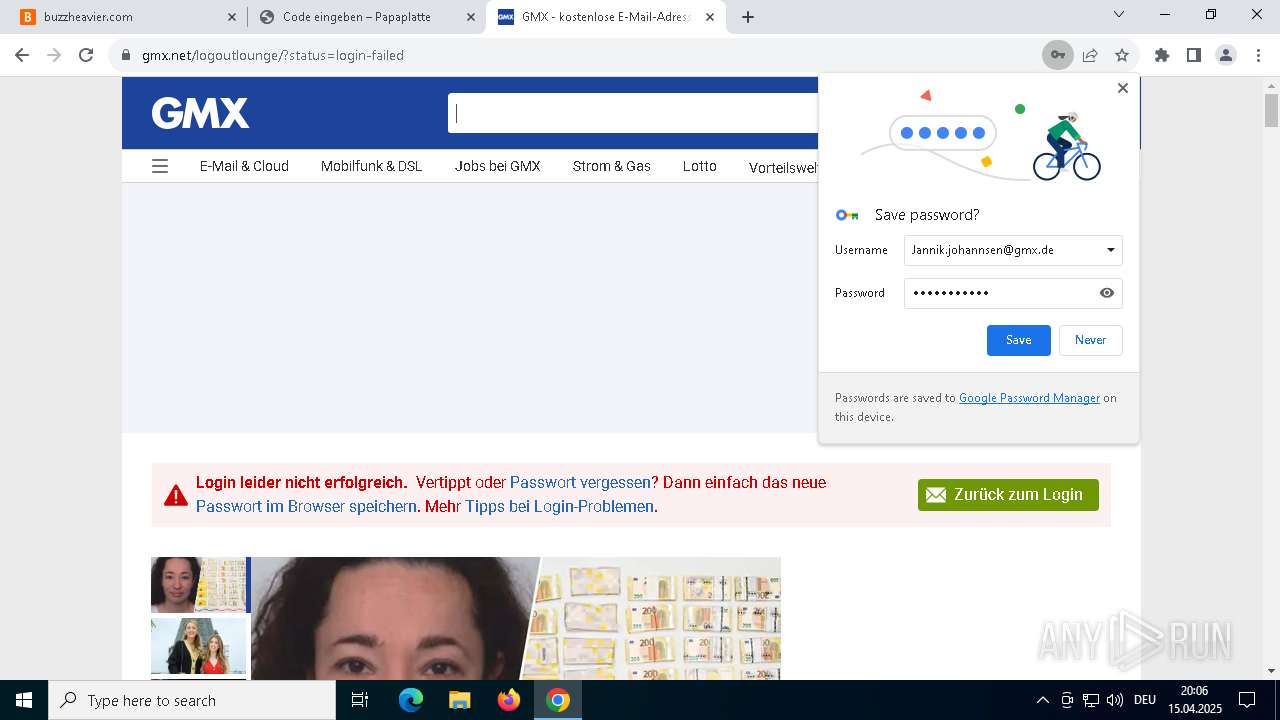The width and height of the screenshot is (1280, 720).
Task: Click the browser back arrow
Action: click(22, 55)
